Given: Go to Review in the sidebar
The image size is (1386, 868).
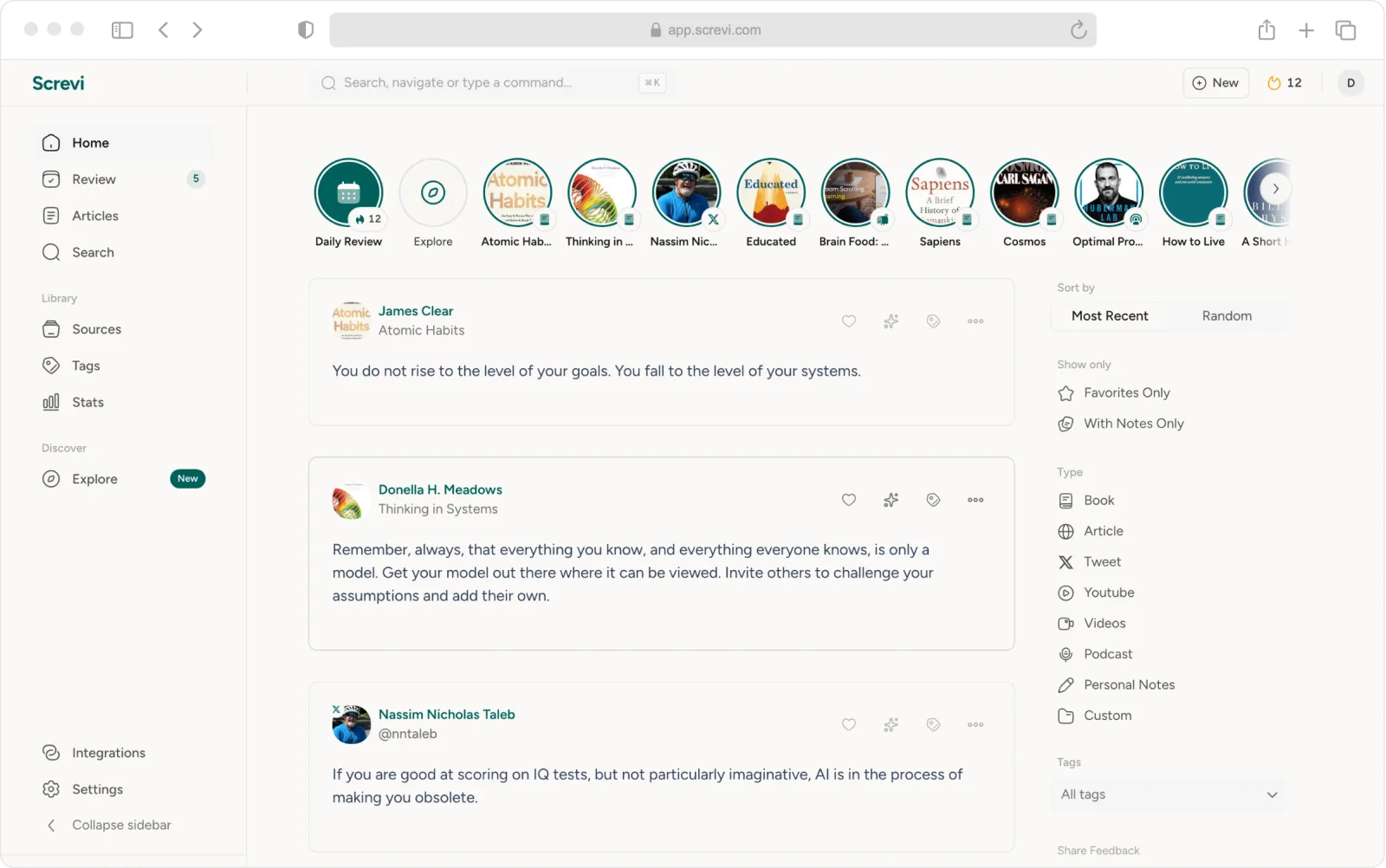Looking at the screenshot, I should 123,179.
